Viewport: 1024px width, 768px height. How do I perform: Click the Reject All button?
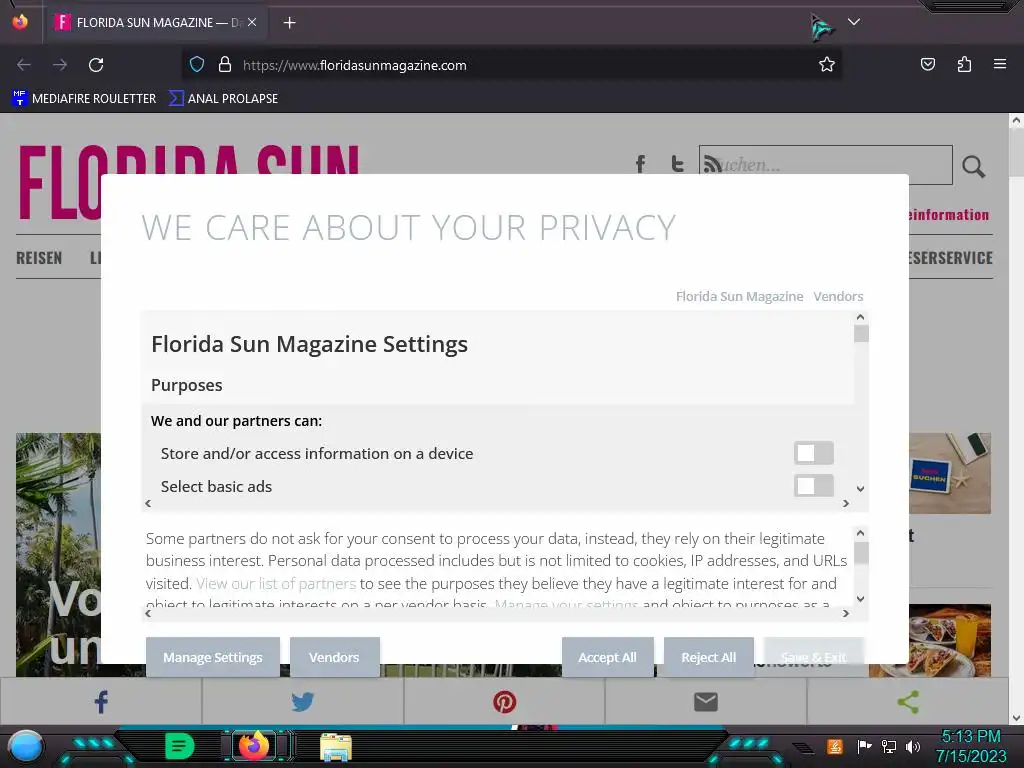(709, 657)
